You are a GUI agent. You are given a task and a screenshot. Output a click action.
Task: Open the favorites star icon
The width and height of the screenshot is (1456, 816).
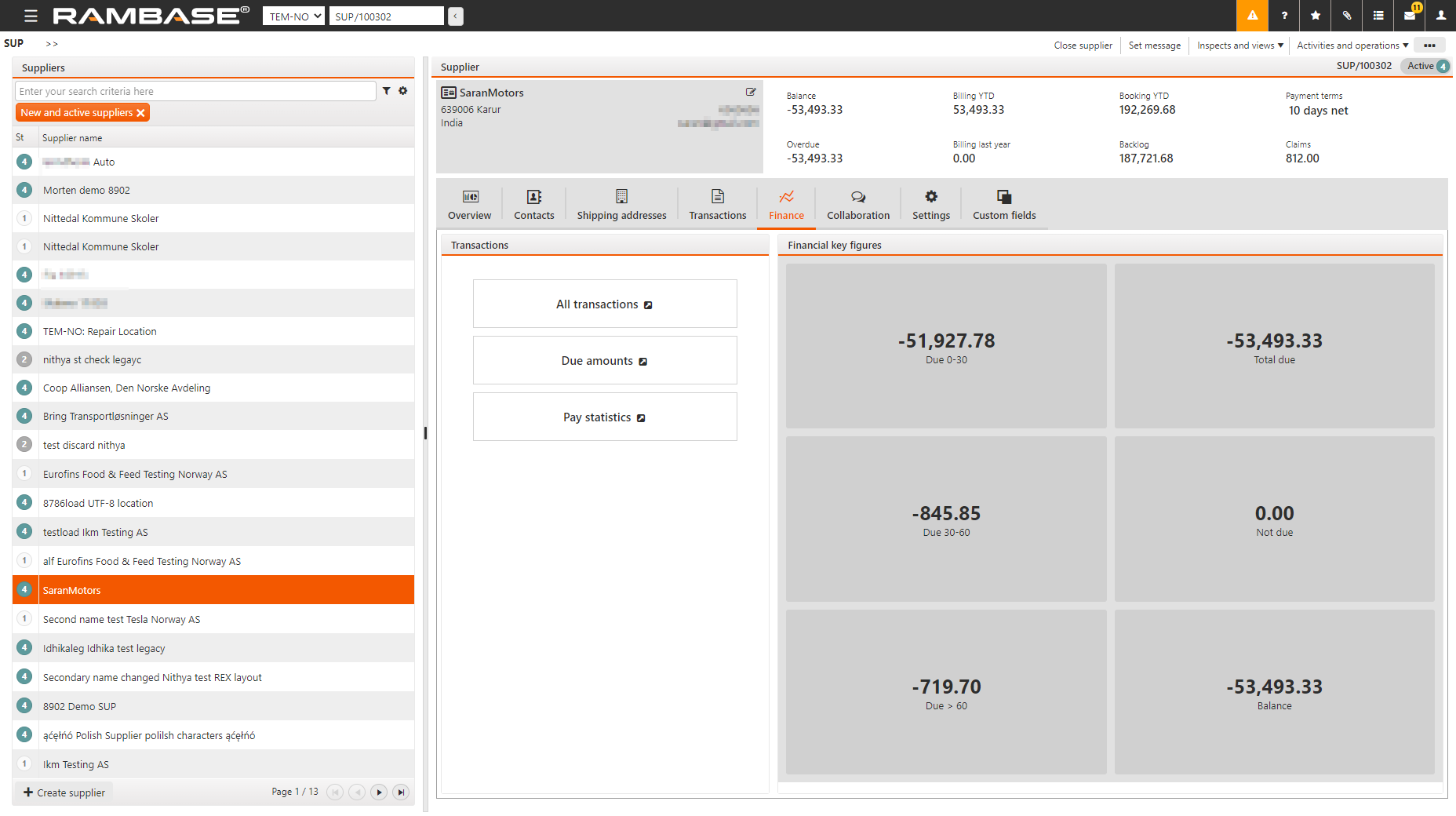(1316, 16)
